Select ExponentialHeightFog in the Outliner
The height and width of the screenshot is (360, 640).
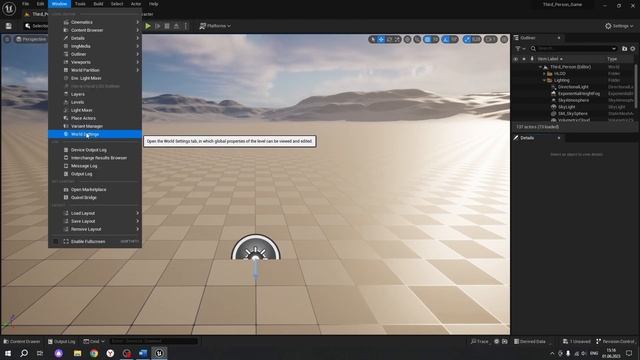coord(579,93)
